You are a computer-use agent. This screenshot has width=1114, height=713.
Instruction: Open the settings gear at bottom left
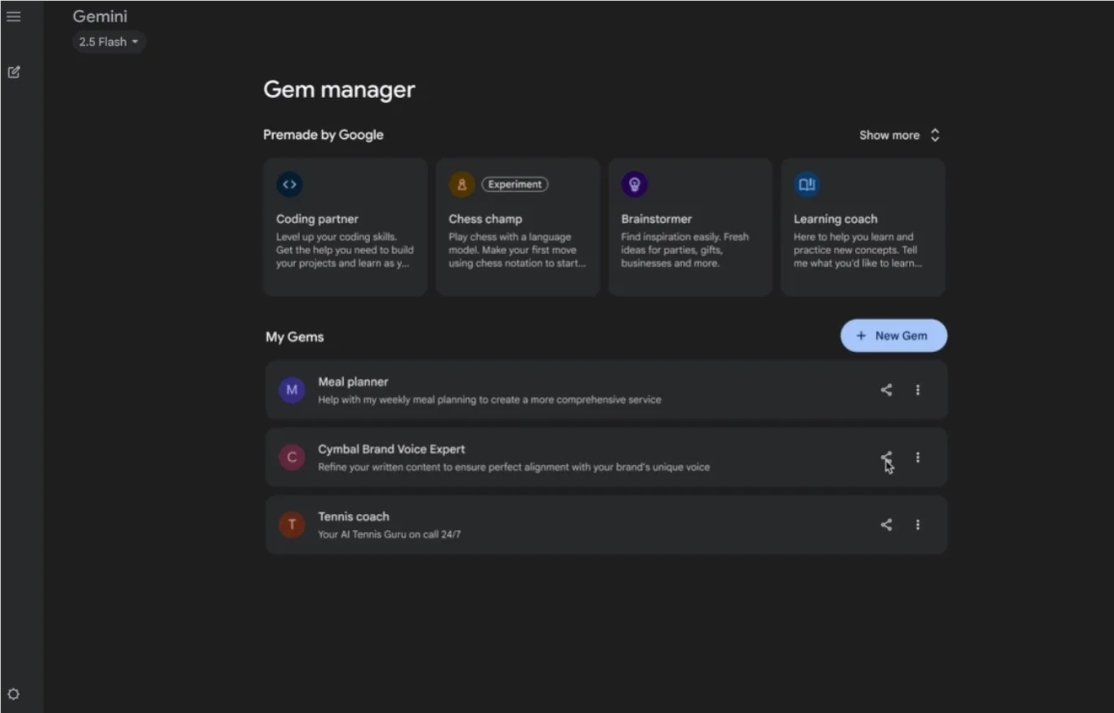tap(14, 693)
